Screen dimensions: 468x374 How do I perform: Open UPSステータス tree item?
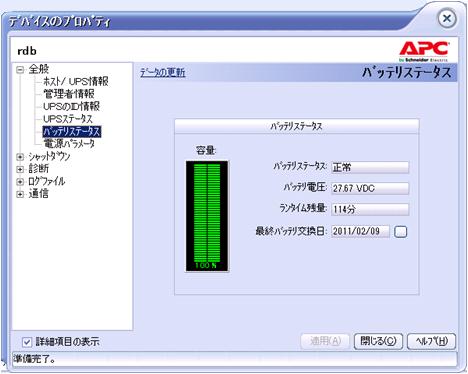click(68, 119)
